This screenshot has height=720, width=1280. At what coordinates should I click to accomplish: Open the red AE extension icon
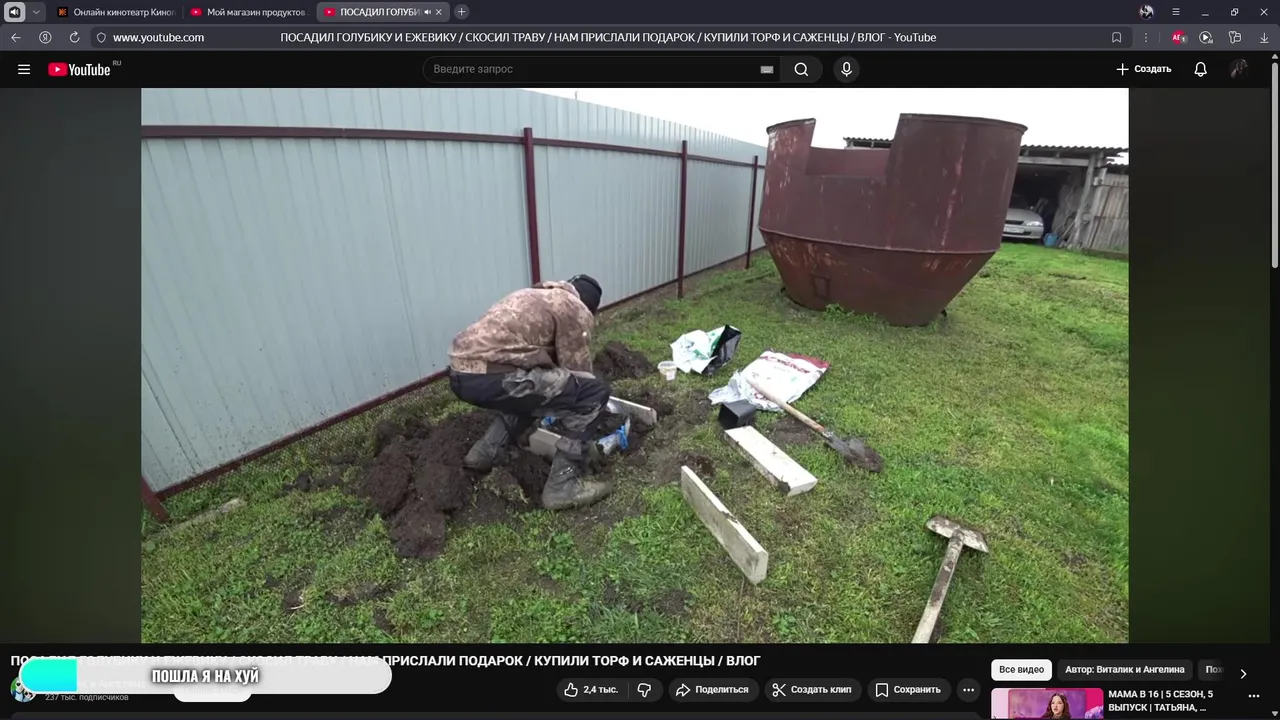coord(1179,37)
